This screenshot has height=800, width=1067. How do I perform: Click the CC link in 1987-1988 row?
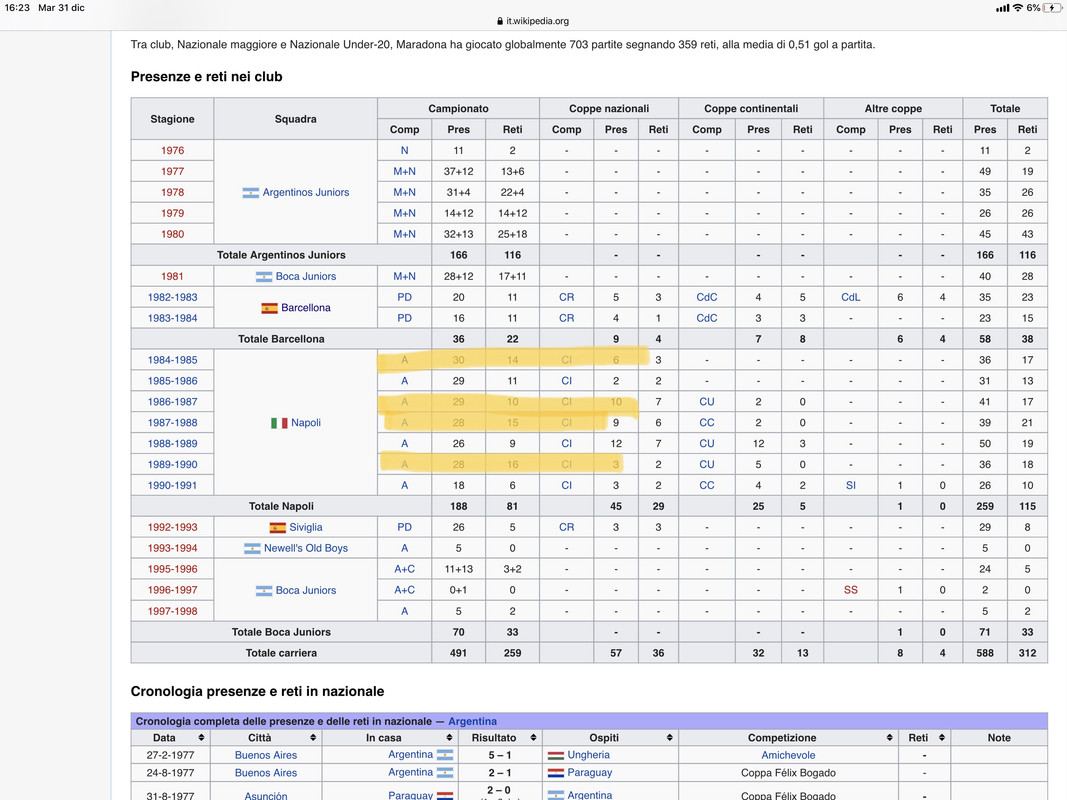706,423
